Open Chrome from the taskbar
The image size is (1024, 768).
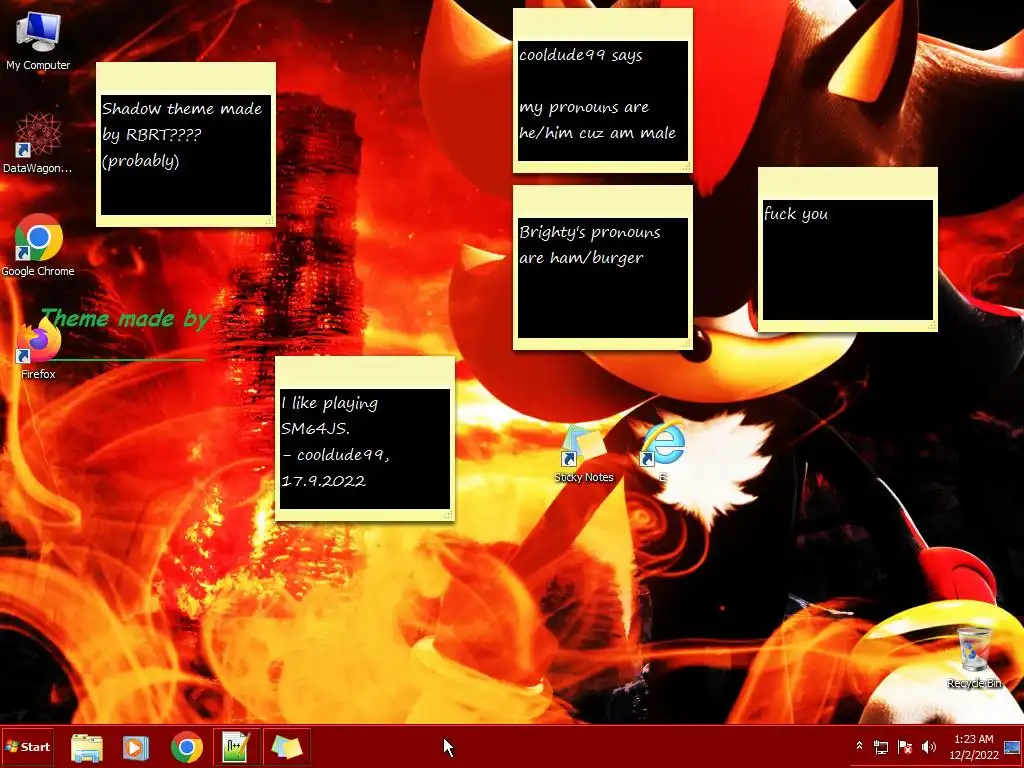(x=187, y=747)
